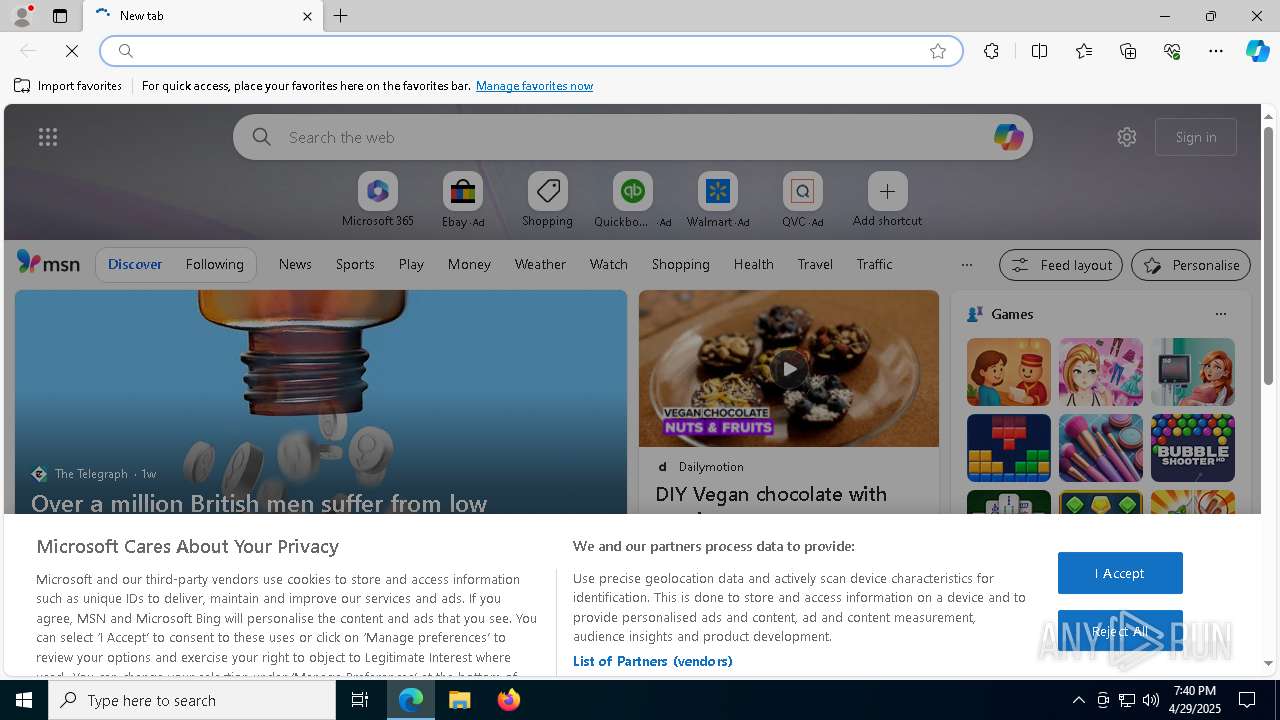Toggle split screen view
The width and height of the screenshot is (1280, 720).
pos(1039,51)
